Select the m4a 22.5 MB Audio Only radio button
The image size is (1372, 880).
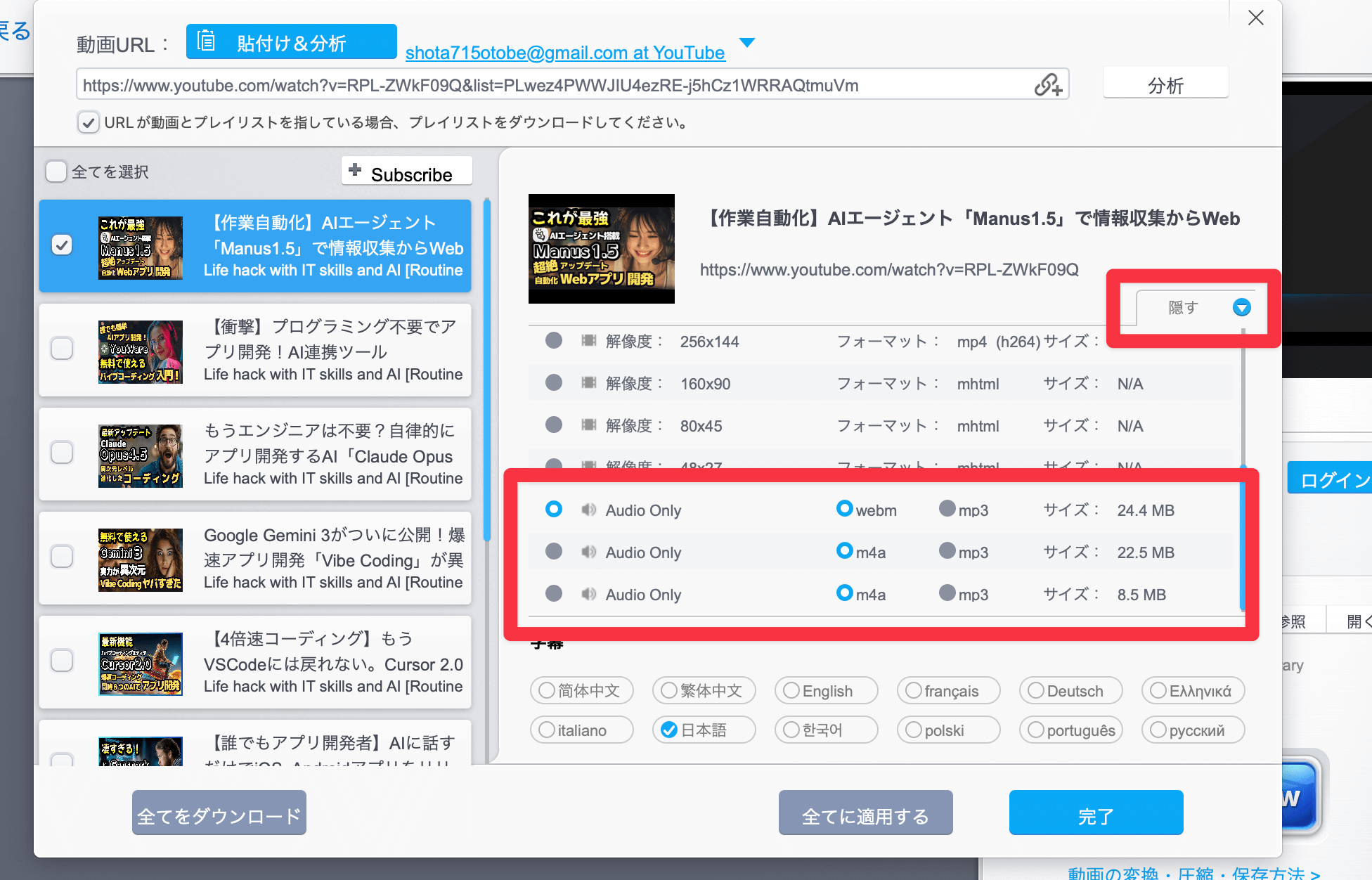[554, 551]
